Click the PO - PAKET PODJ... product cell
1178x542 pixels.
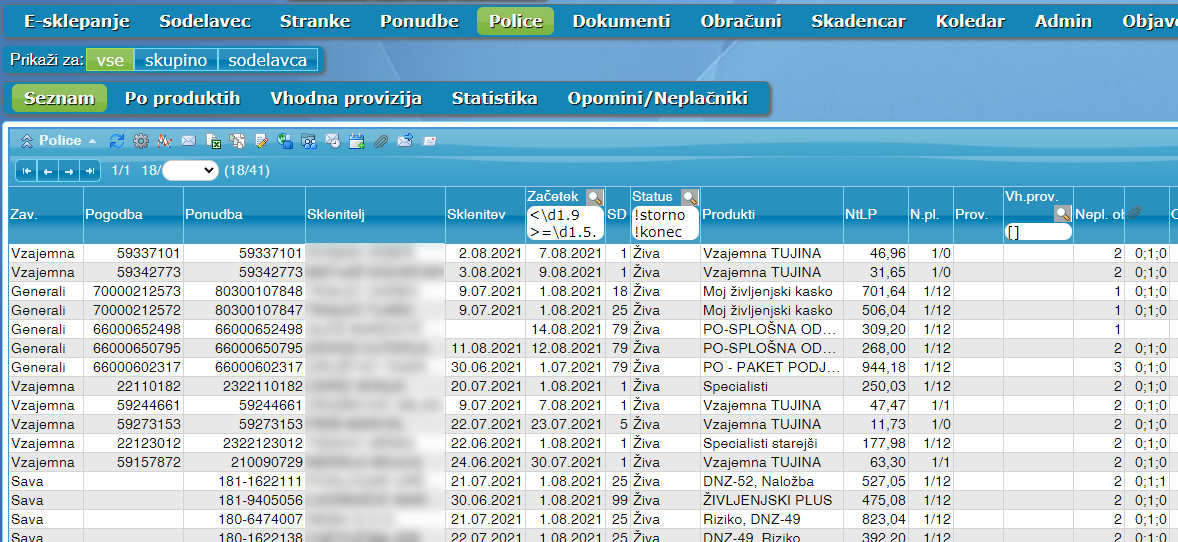772,367
